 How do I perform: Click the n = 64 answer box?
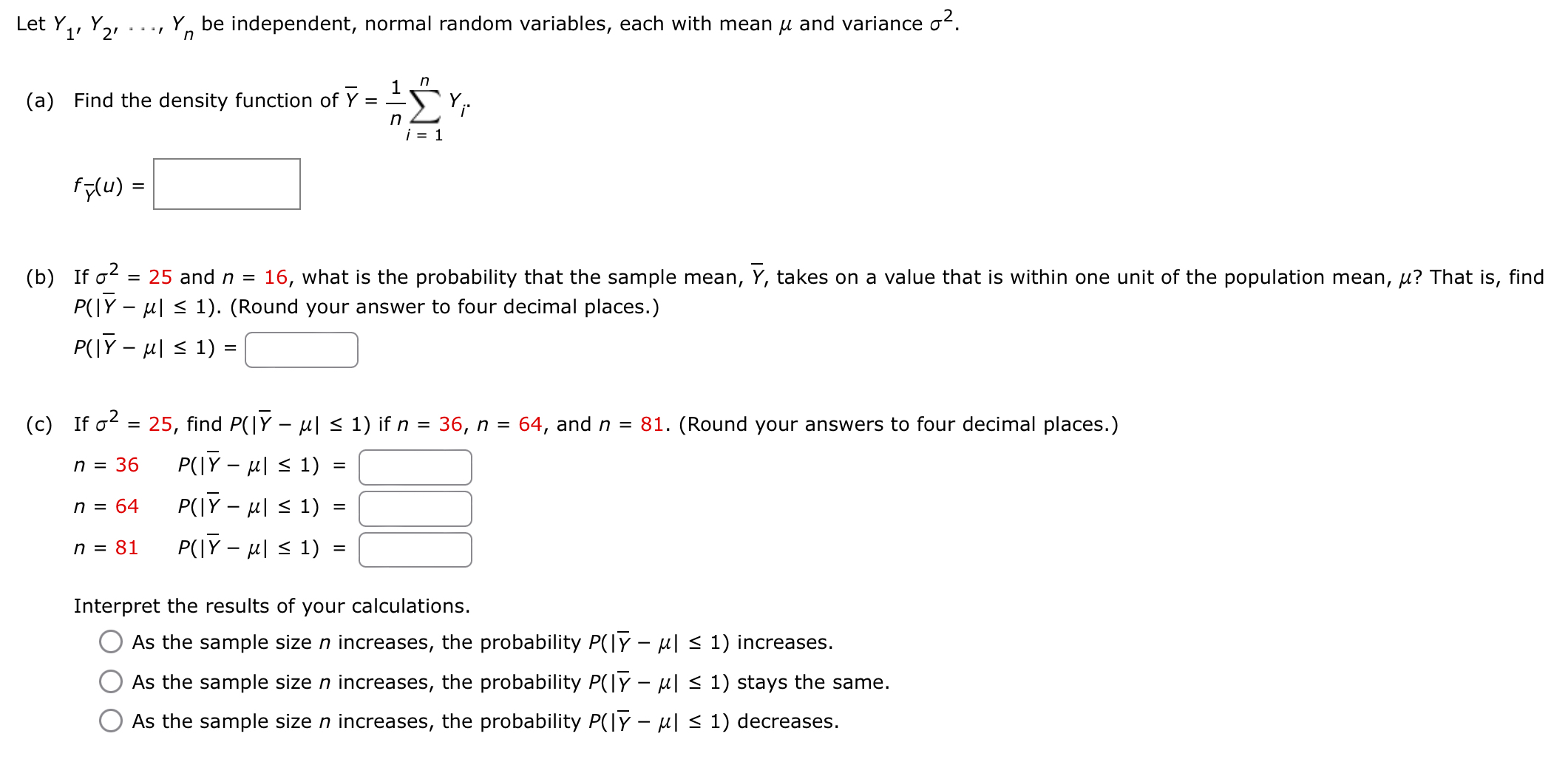[415, 508]
